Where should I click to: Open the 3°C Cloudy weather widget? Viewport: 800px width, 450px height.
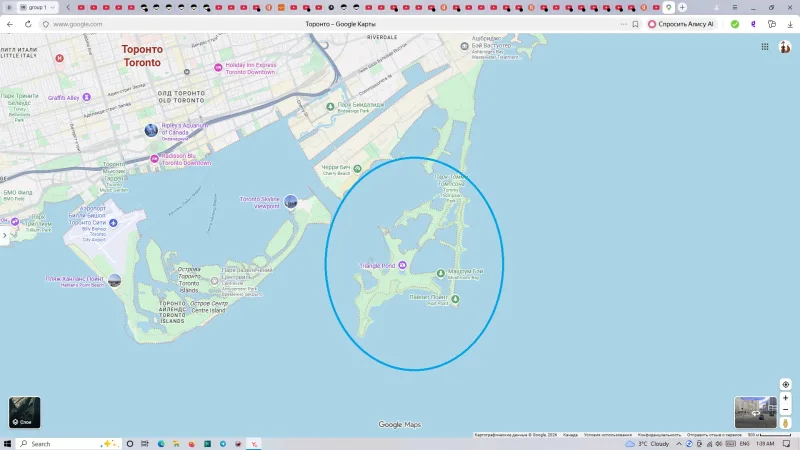tap(647, 444)
